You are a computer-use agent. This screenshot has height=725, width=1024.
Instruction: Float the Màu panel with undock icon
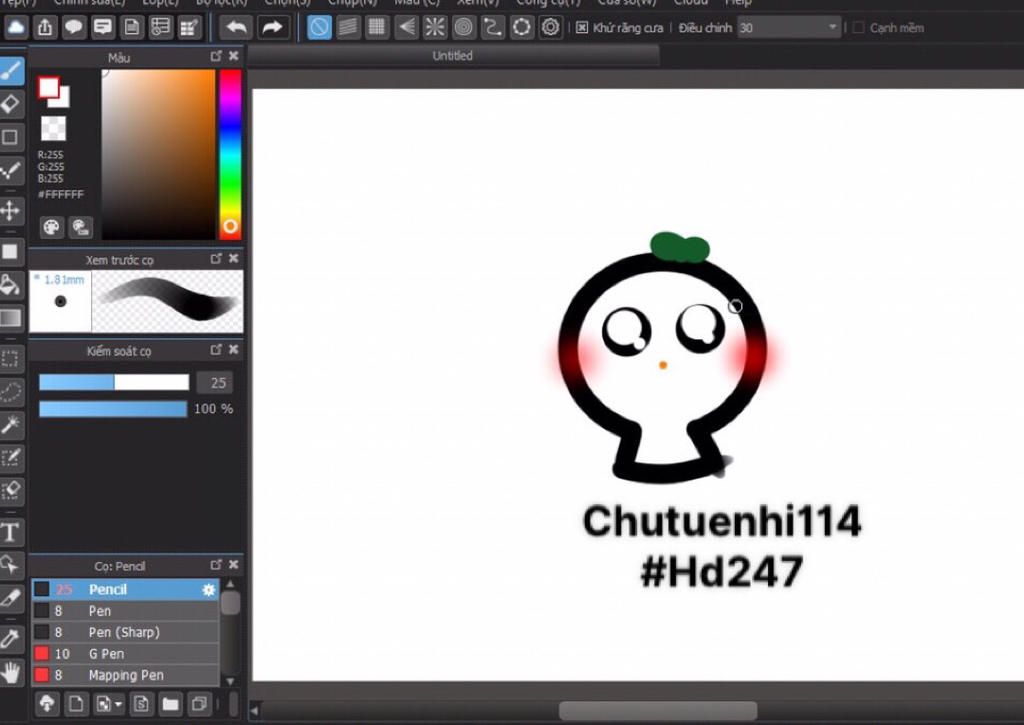216,56
